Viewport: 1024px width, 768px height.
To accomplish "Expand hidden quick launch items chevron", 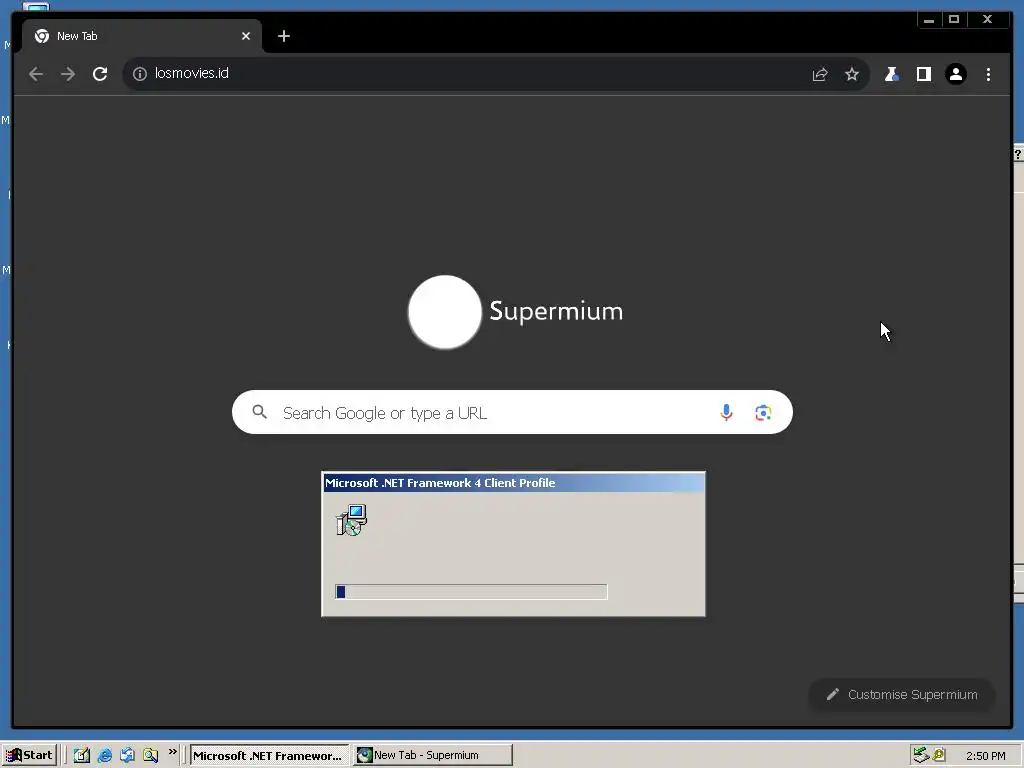I will tap(172, 752).
